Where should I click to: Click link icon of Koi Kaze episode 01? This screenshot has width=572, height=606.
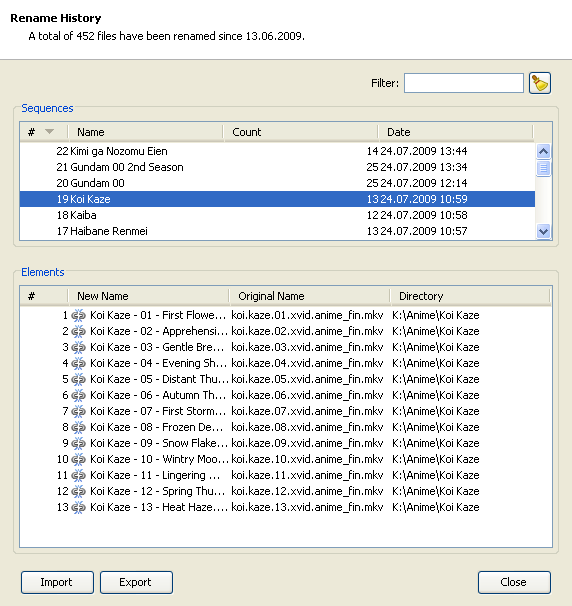click(x=78, y=315)
